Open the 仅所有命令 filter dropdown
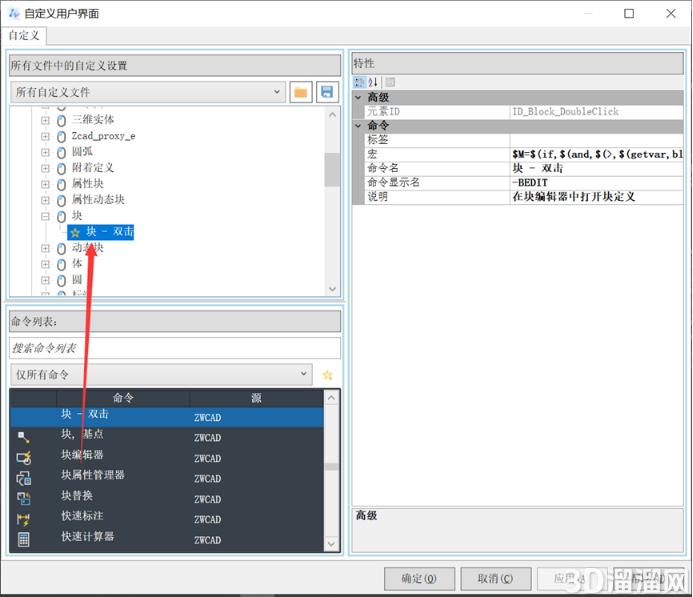Image resolution: width=693 pixels, height=597 pixels. pyautogui.click(x=161, y=374)
